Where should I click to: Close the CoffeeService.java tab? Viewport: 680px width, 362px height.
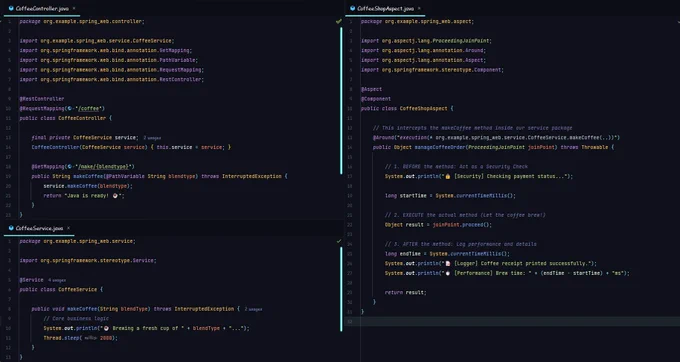point(68,228)
